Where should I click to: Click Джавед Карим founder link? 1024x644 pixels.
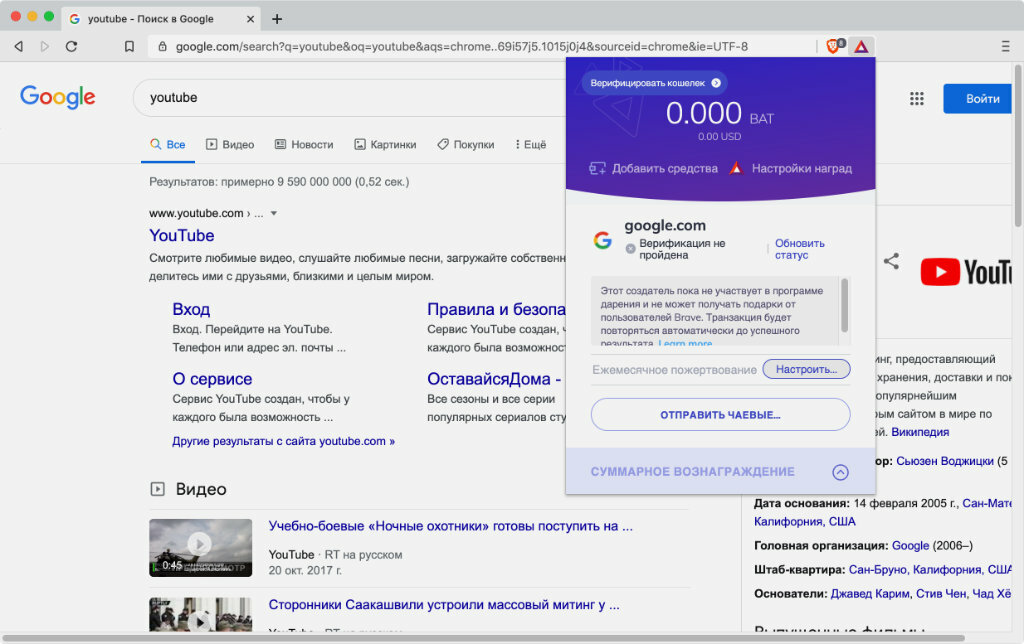(x=870, y=594)
